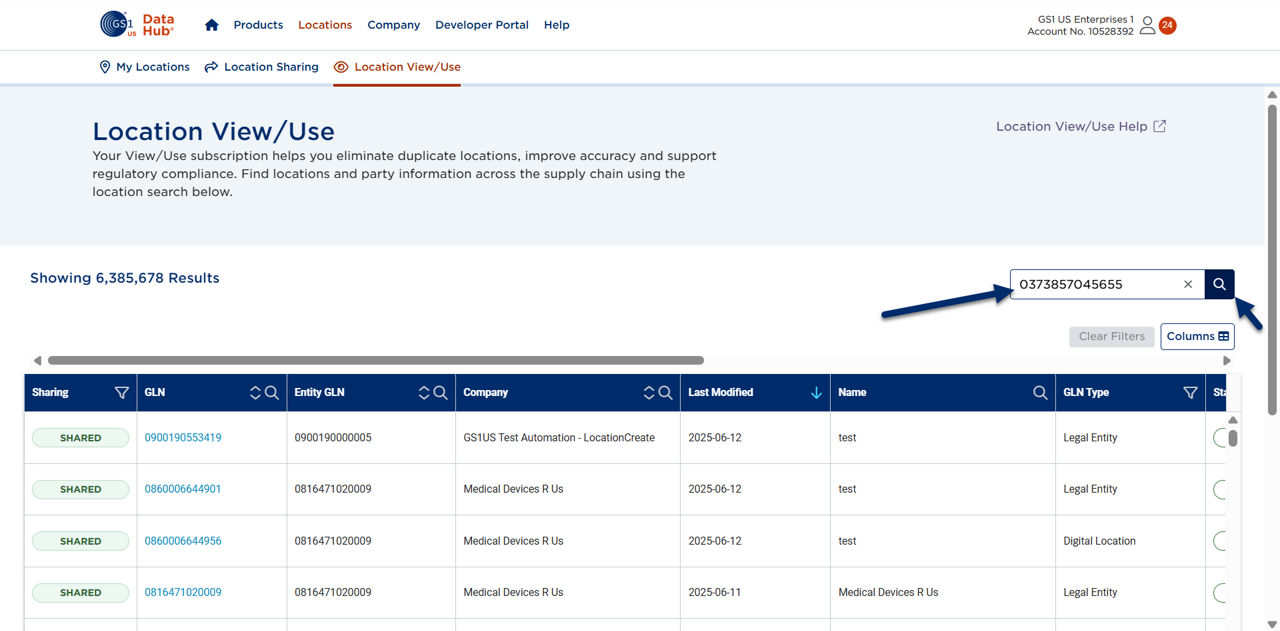Search within the Company column
1280x631 pixels.
666,393
